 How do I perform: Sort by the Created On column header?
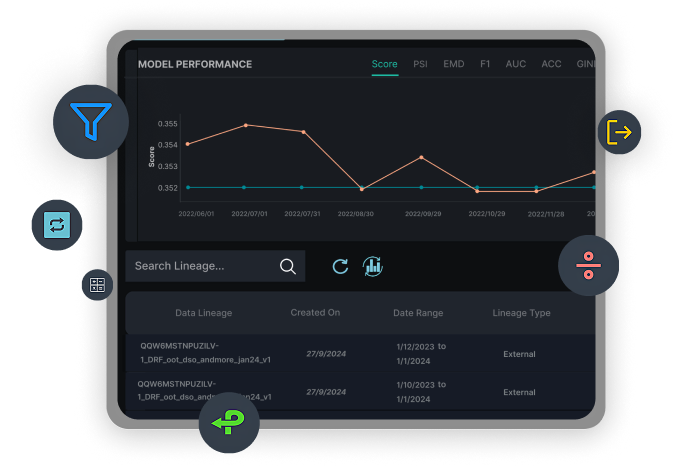coord(315,313)
